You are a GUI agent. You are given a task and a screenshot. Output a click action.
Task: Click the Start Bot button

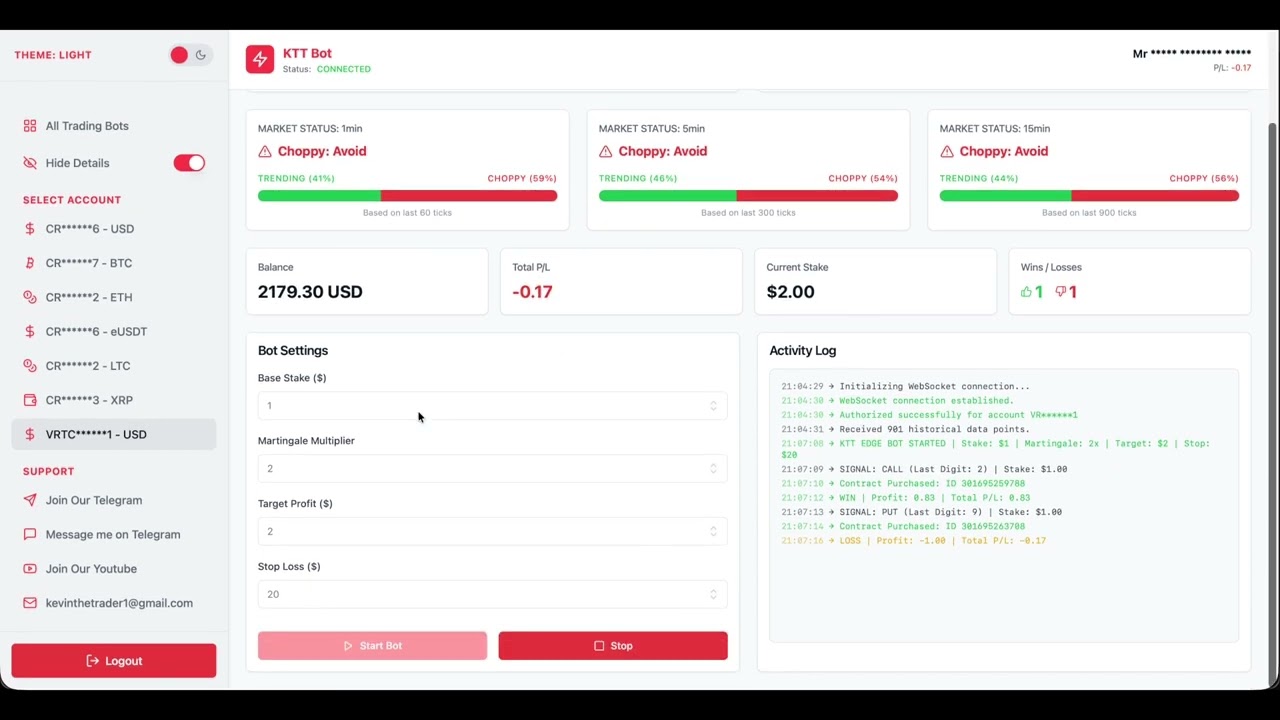tap(372, 646)
